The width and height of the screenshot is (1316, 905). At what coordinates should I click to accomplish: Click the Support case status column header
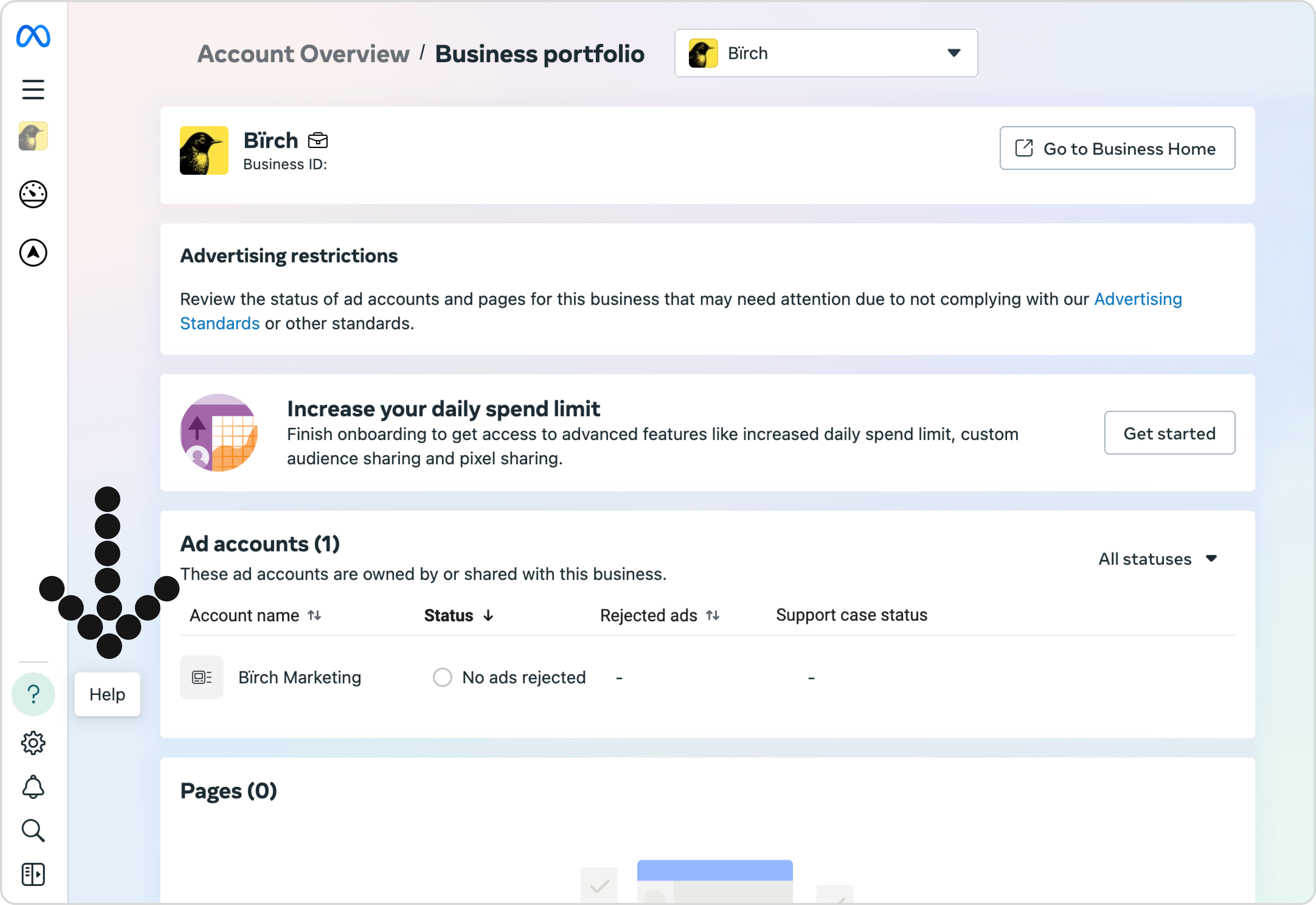click(852, 615)
